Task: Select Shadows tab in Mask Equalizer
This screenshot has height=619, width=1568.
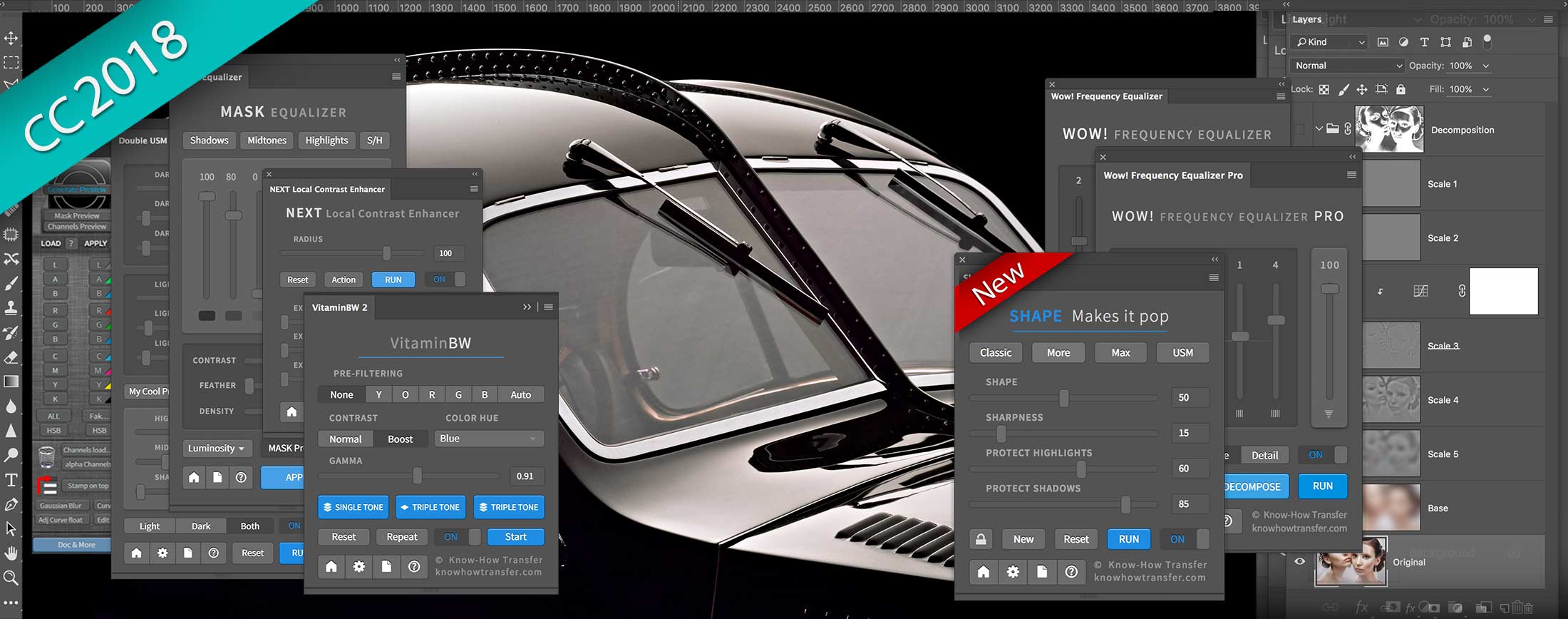Action: pos(209,140)
